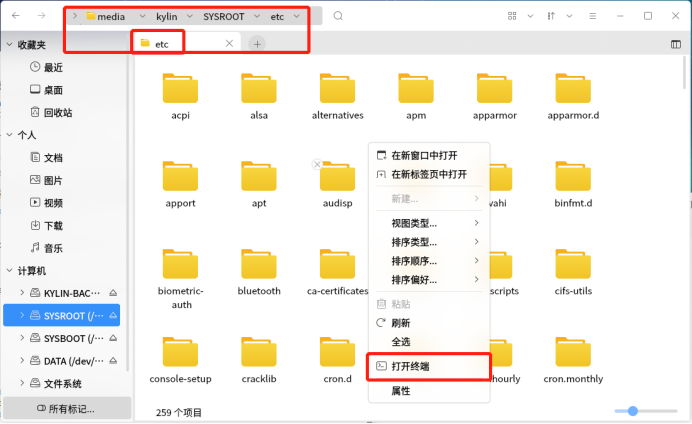Viewport: 692px width, 424px height.
Task: Select the ca-certificates folder
Action: point(338,272)
